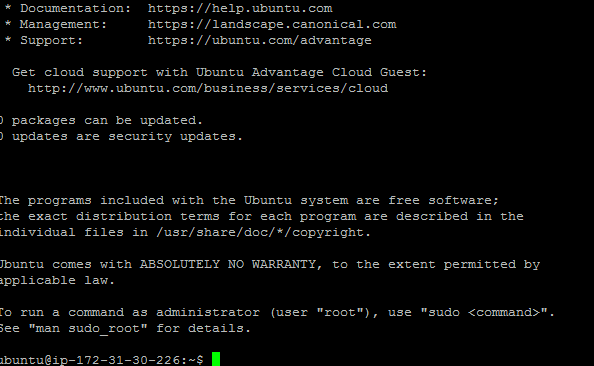
Task: Click the "ABSOLUTELY NO WARRANTY" text
Action: (x=228, y=264)
